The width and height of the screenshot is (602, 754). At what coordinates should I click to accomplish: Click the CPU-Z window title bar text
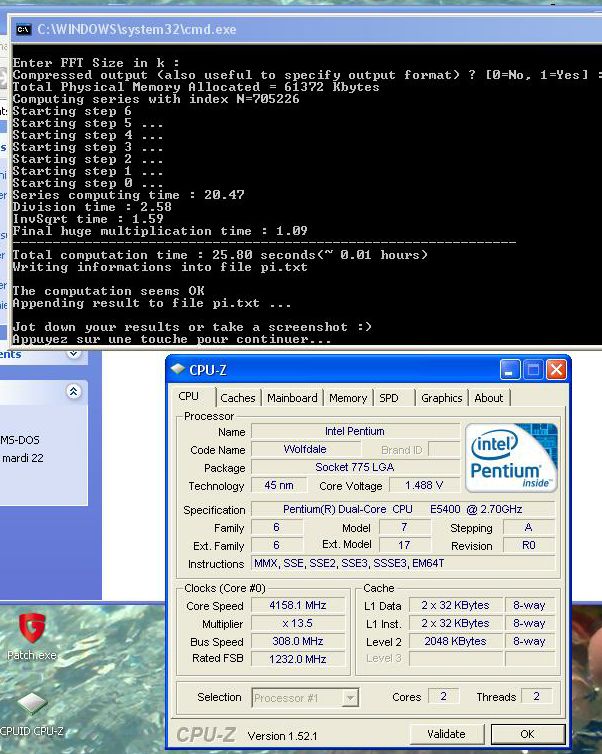(208, 370)
